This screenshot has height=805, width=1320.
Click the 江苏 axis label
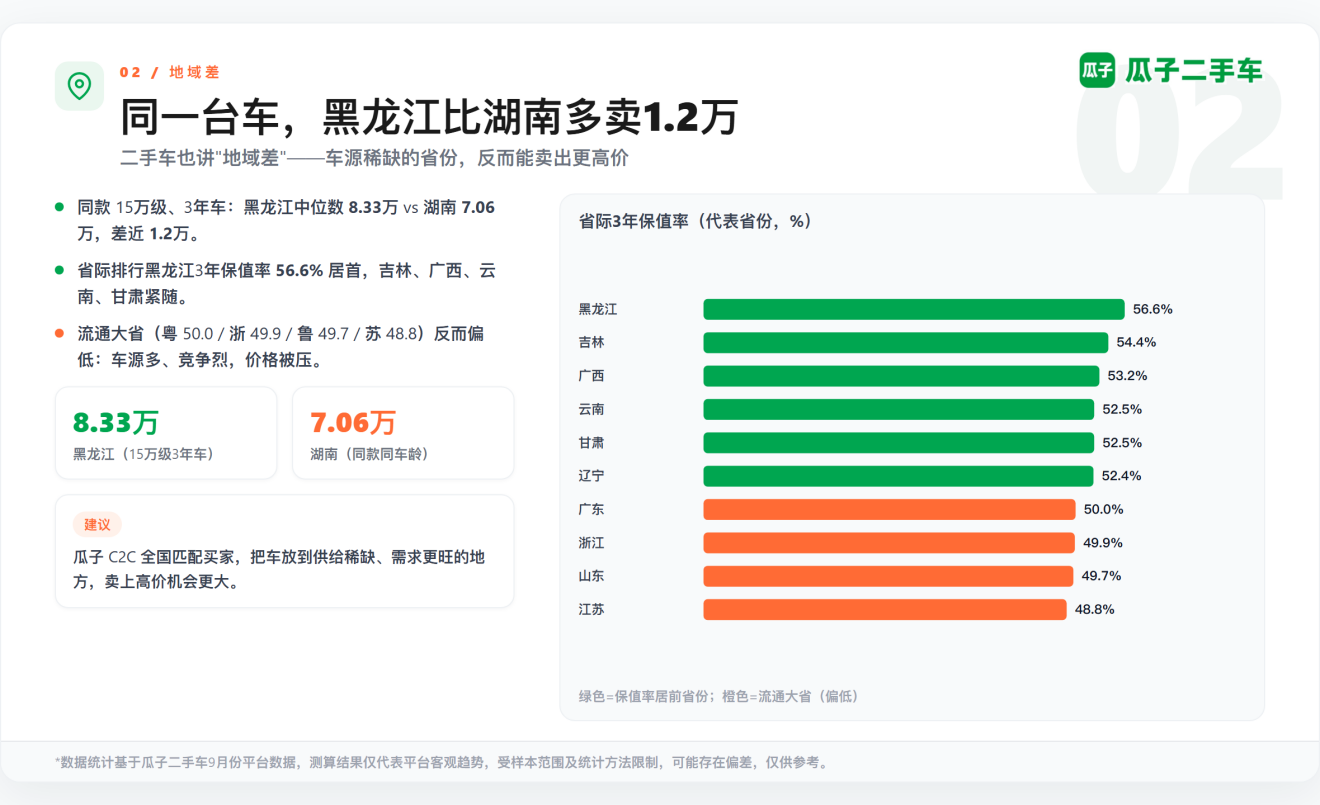pos(592,609)
